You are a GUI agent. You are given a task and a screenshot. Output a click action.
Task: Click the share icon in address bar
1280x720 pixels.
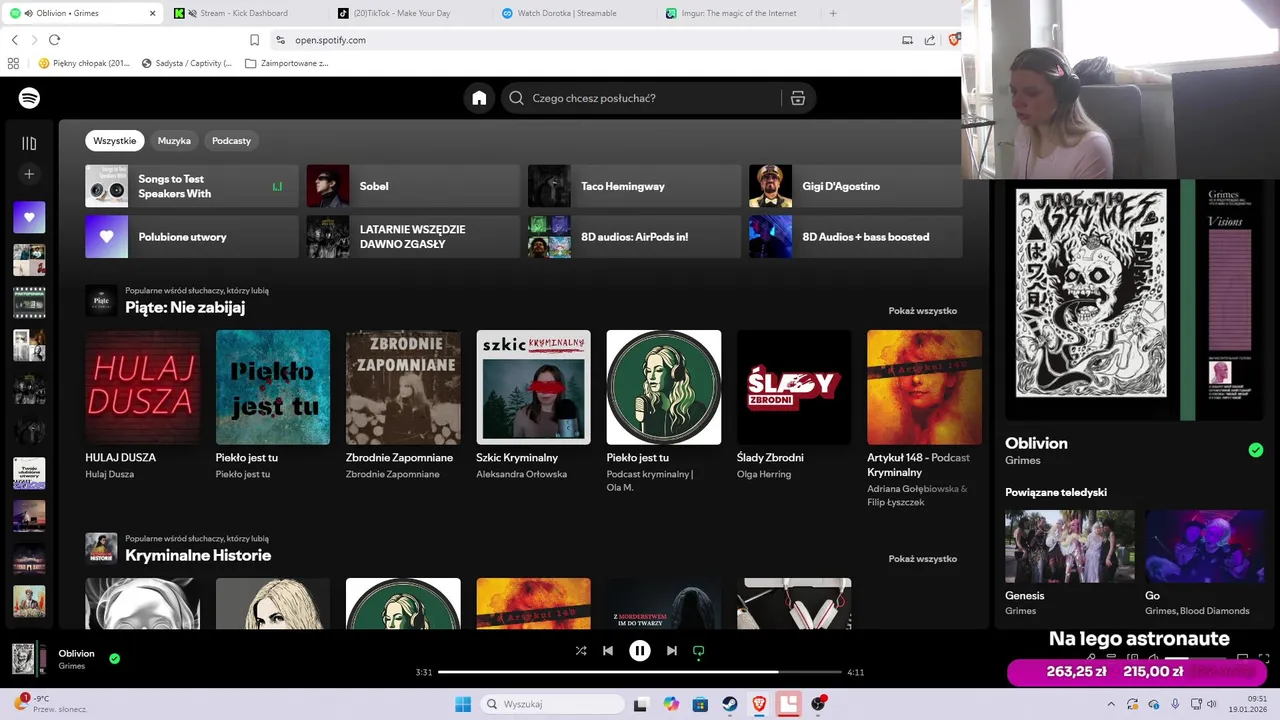(x=930, y=40)
